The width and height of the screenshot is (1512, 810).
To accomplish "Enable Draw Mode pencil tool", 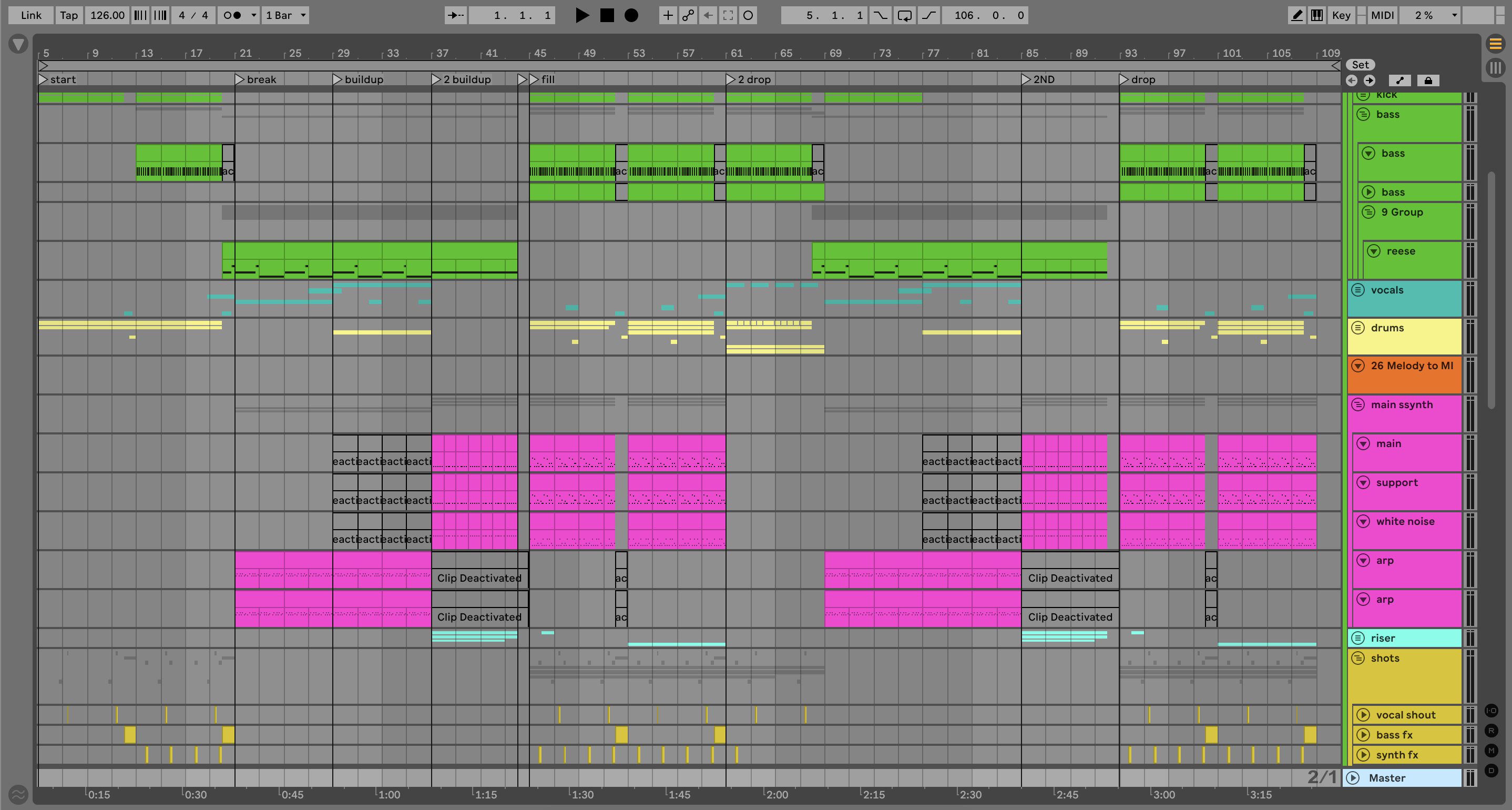I will coord(1296,15).
